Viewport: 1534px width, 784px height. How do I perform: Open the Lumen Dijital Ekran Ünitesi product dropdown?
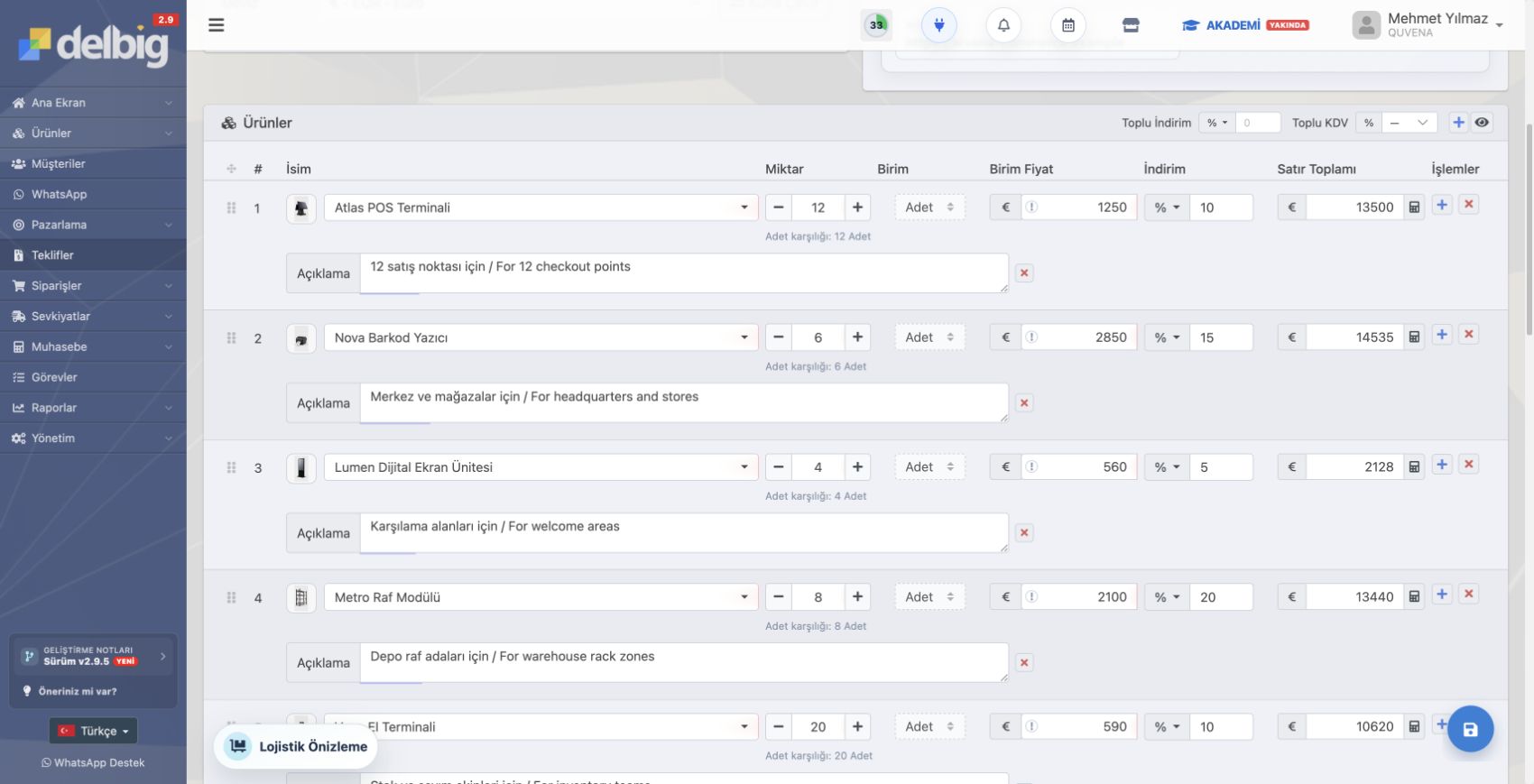click(x=541, y=467)
